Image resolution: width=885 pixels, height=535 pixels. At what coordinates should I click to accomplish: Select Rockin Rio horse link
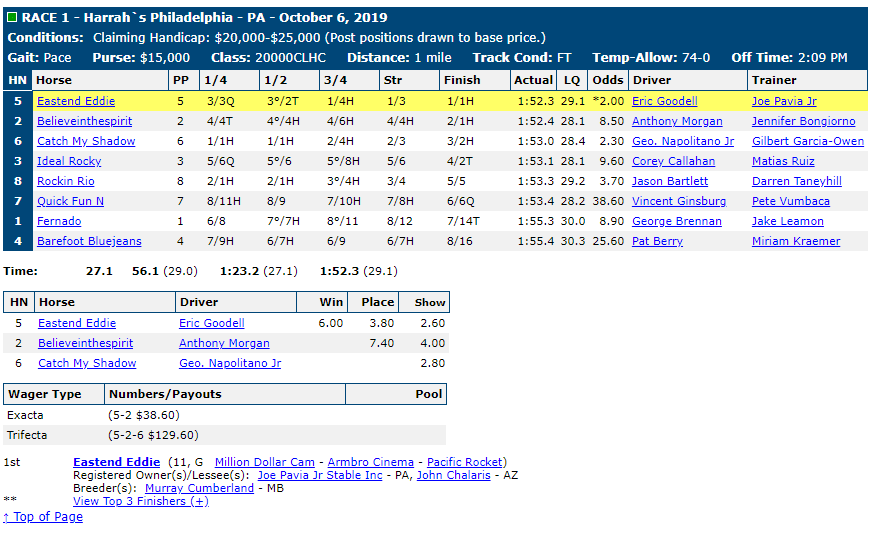tap(65, 181)
